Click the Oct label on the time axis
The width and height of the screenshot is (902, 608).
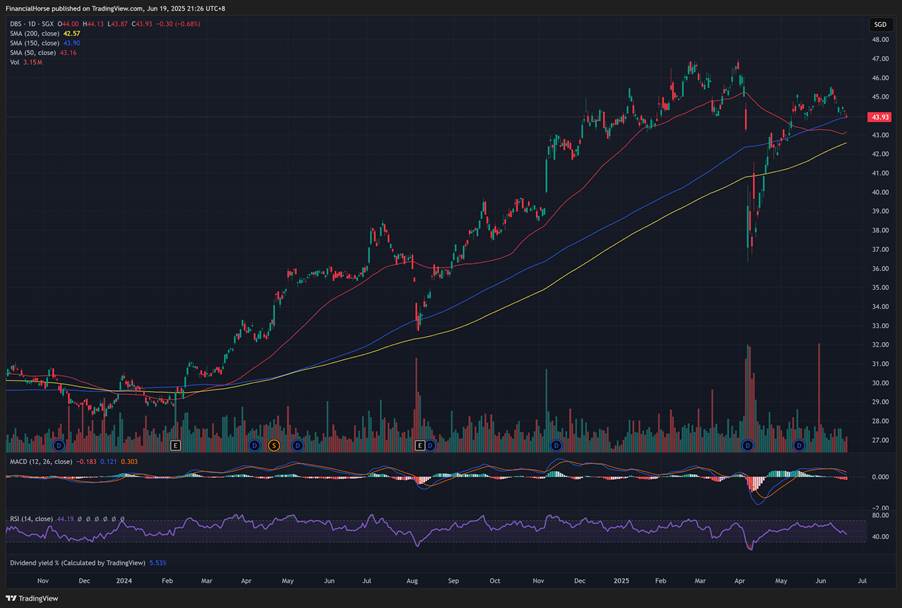(495, 581)
